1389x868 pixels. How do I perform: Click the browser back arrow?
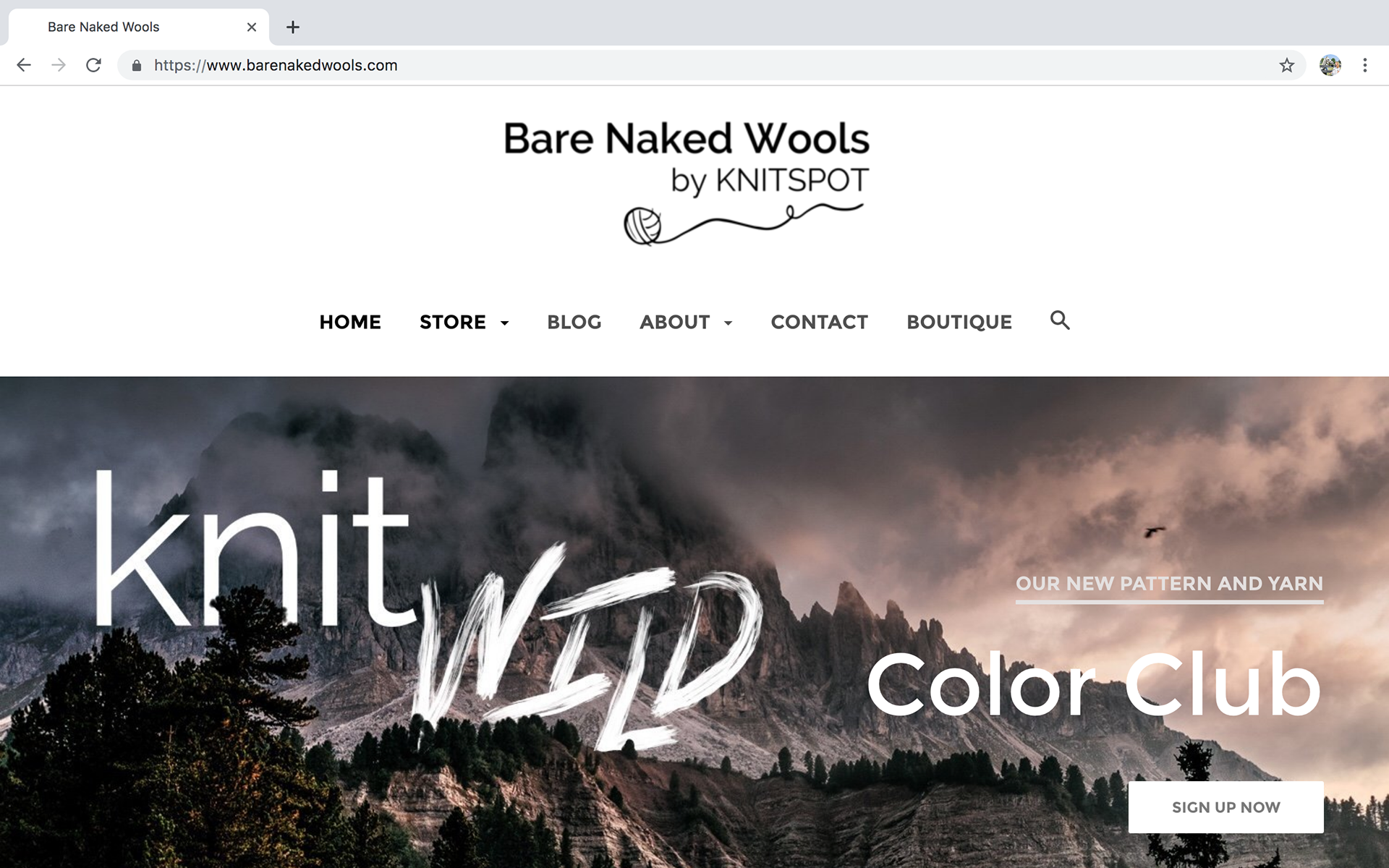pyautogui.click(x=24, y=65)
